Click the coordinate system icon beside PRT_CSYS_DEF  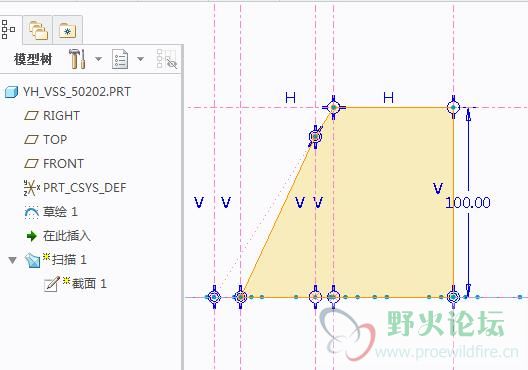pos(32,188)
